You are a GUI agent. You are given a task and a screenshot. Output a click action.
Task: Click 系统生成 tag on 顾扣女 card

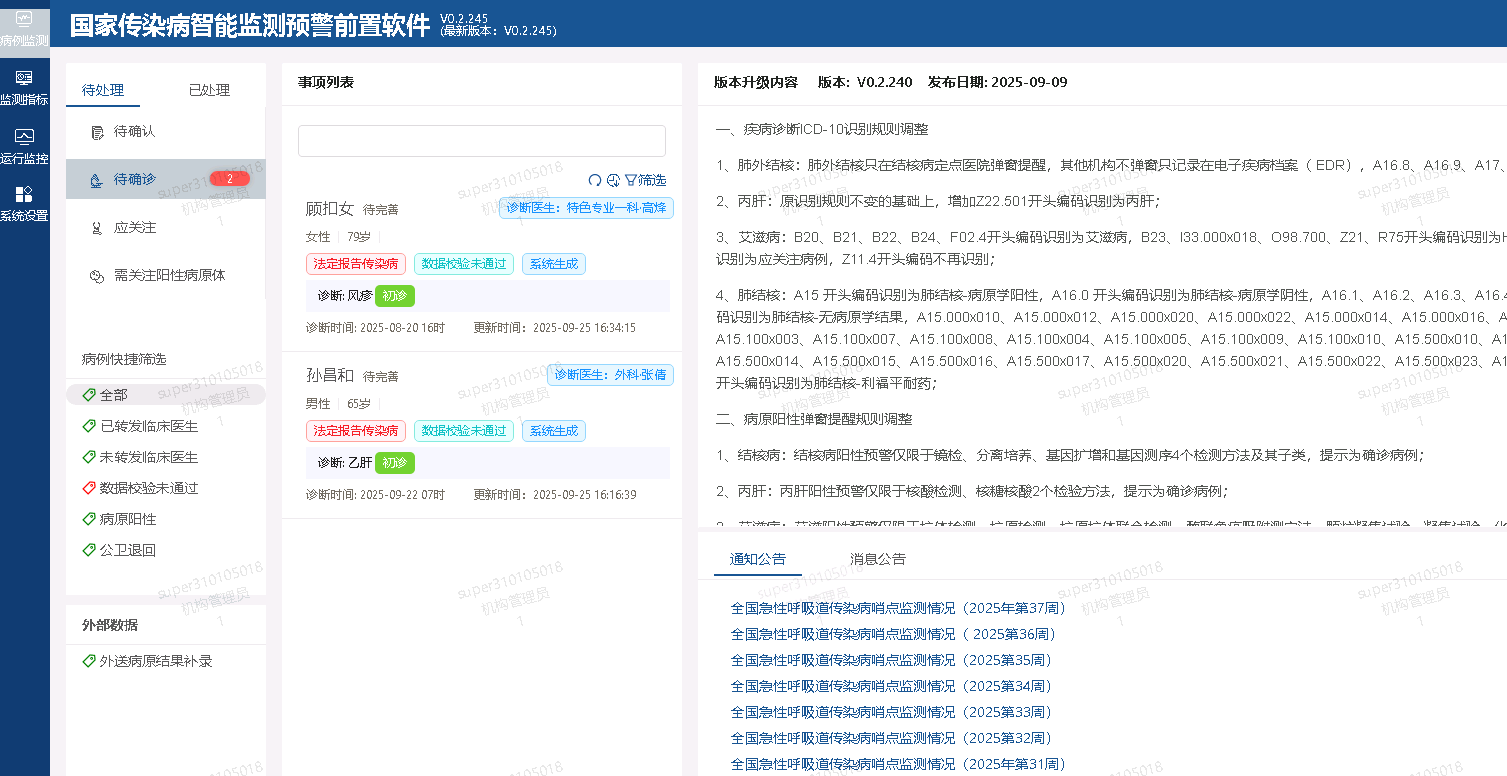pyautogui.click(x=554, y=264)
